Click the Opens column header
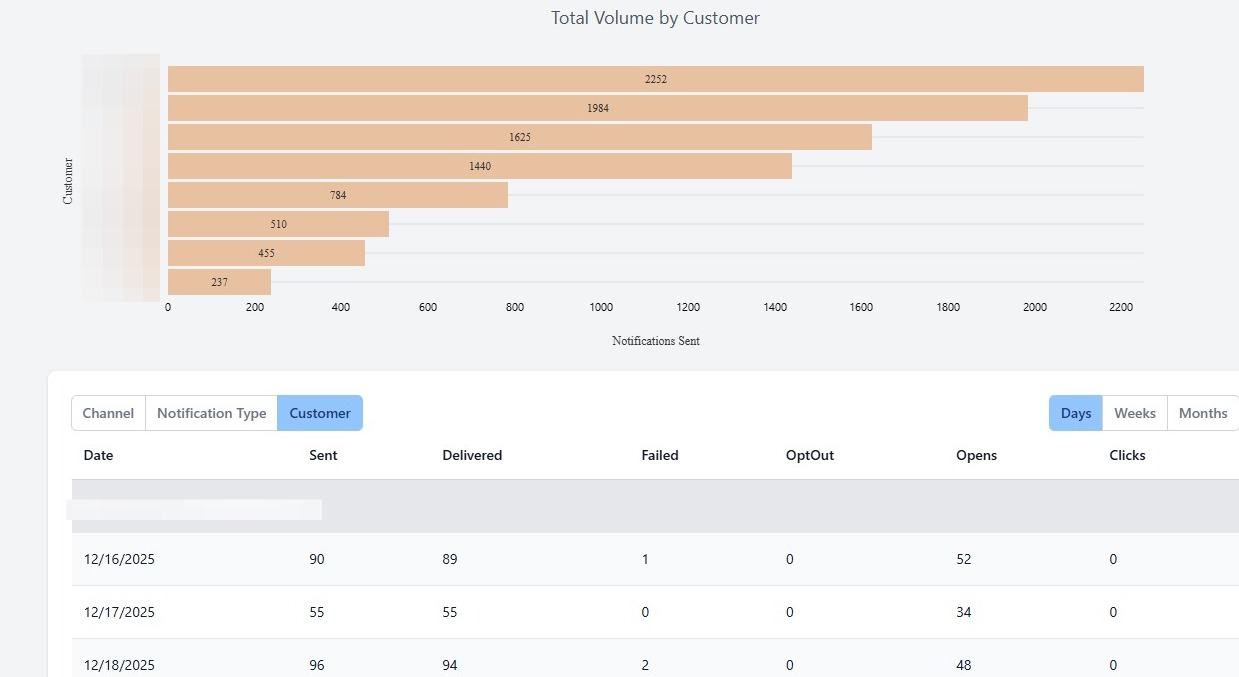The height and width of the screenshot is (677, 1239). click(x=976, y=455)
